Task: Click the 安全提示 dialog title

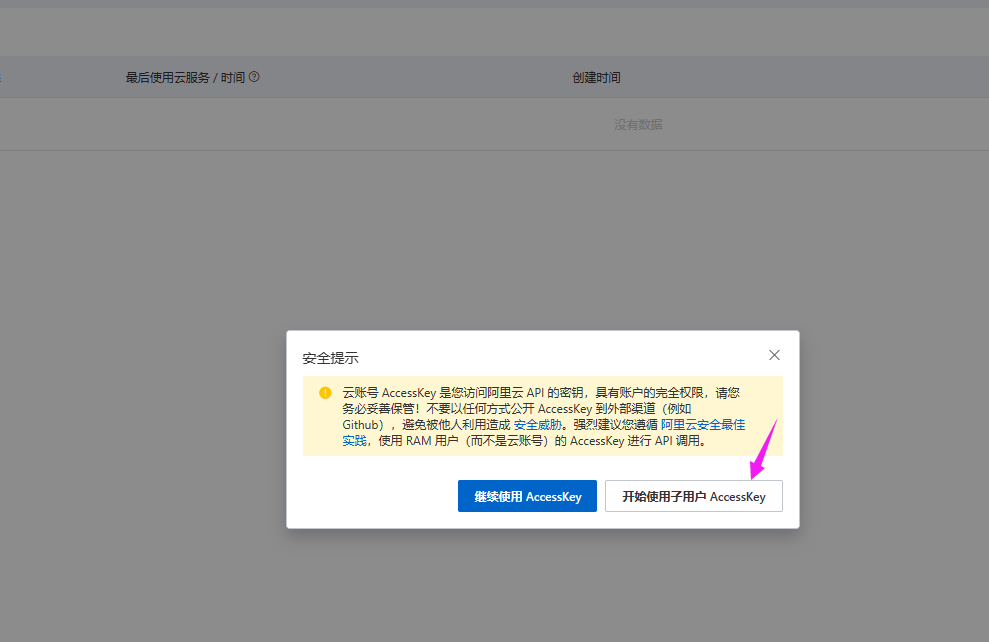Action: point(330,358)
